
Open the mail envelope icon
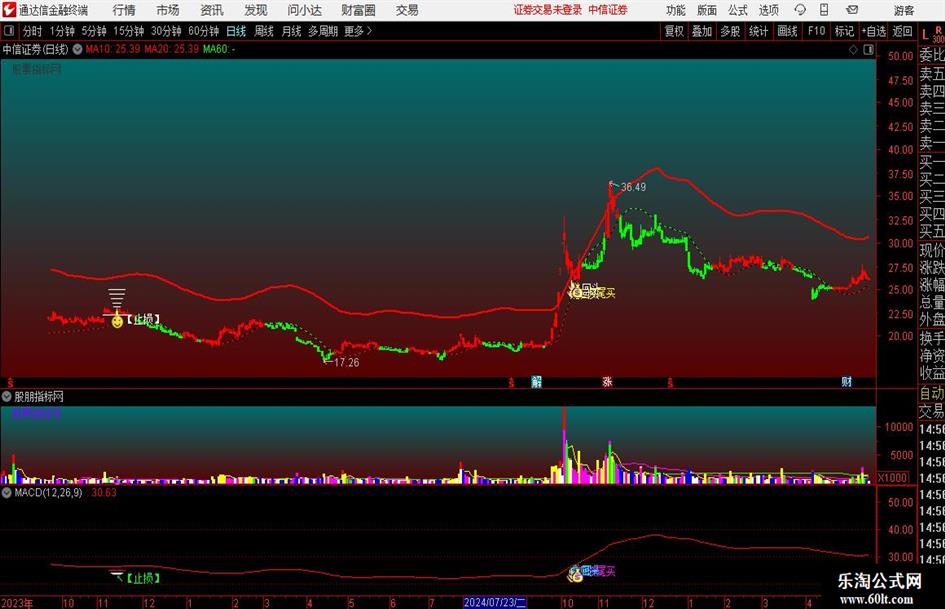[x=852, y=10]
